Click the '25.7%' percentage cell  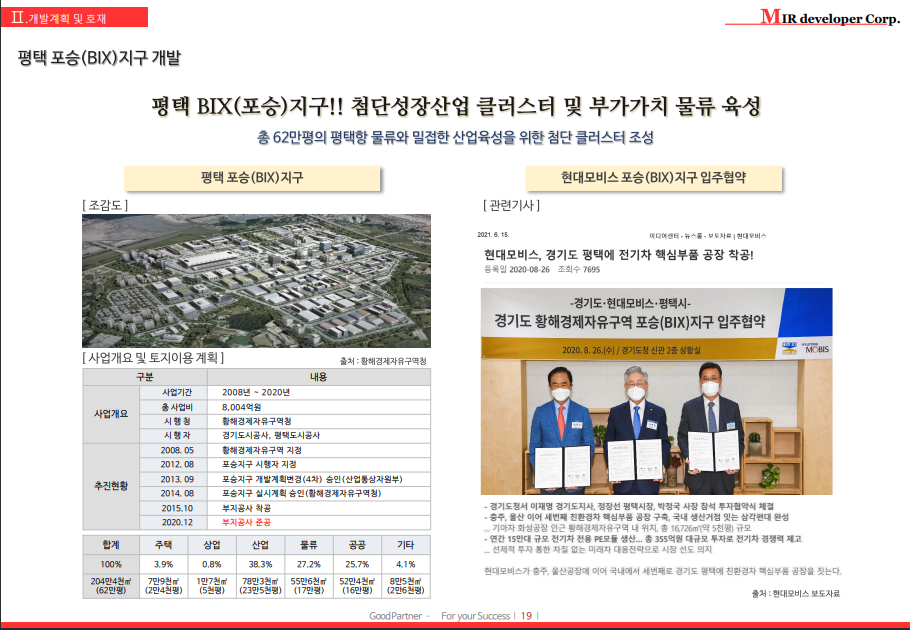(x=357, y=564)
